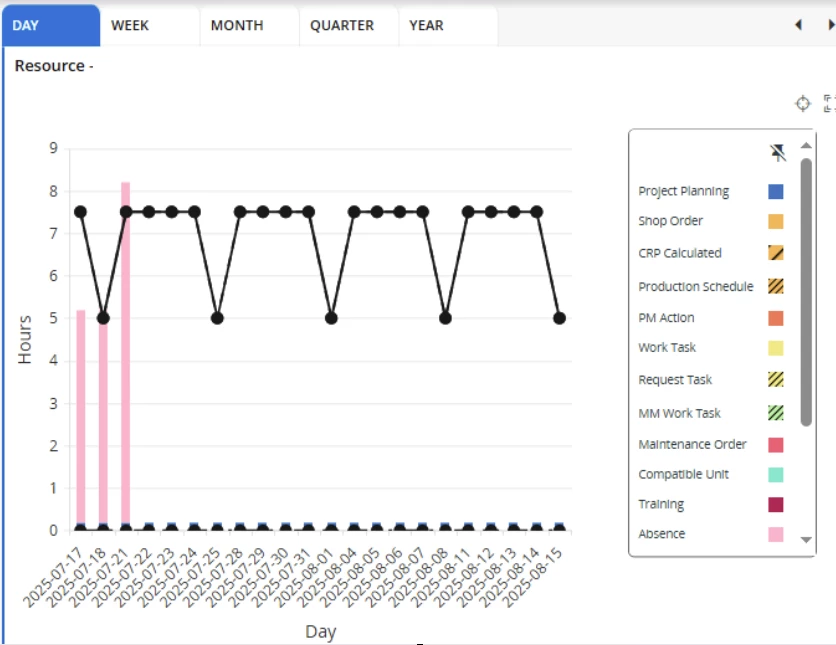The width and height of the screenshot is (836, 645).
Task: Unpin the legend panel
Action: click(778, 152)
